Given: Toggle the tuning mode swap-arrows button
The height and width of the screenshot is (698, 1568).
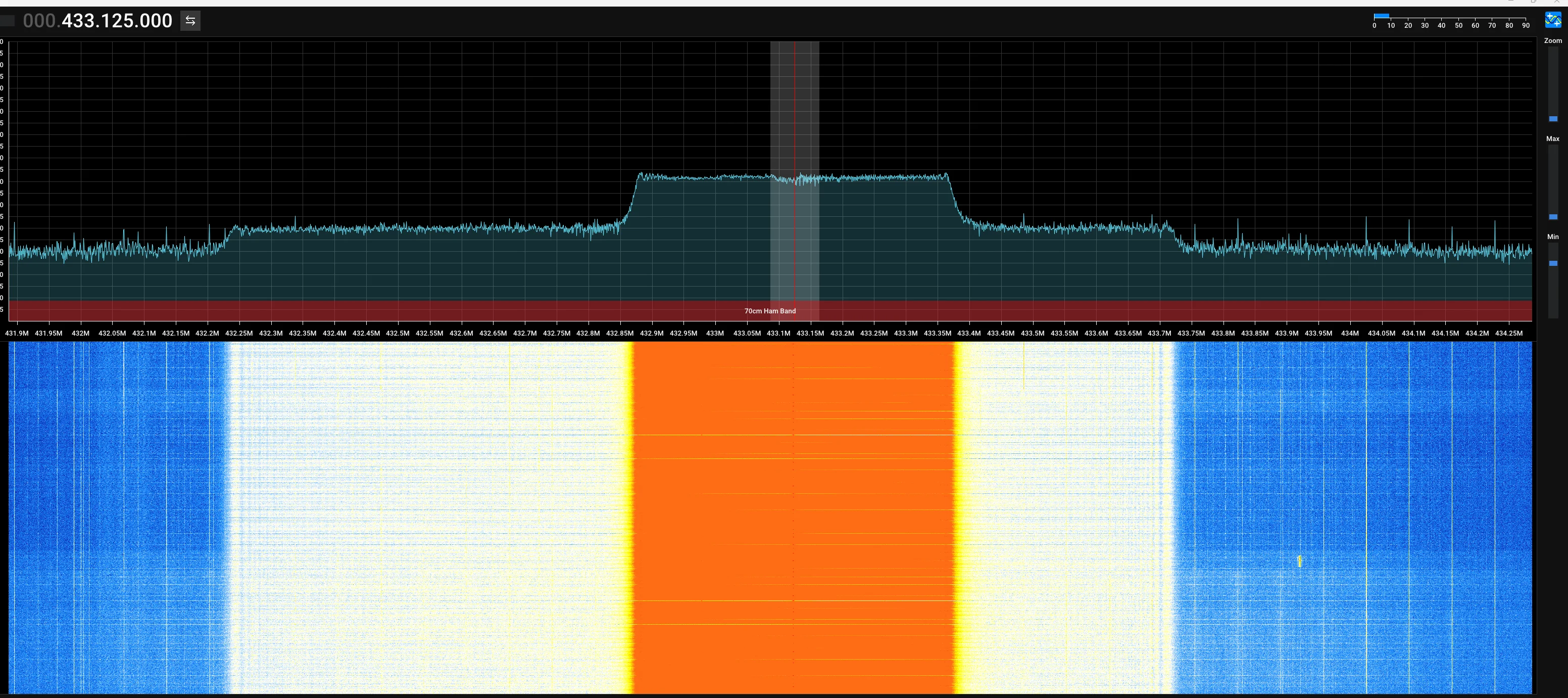Looking at the screenshot, I should tap(190, 21).
